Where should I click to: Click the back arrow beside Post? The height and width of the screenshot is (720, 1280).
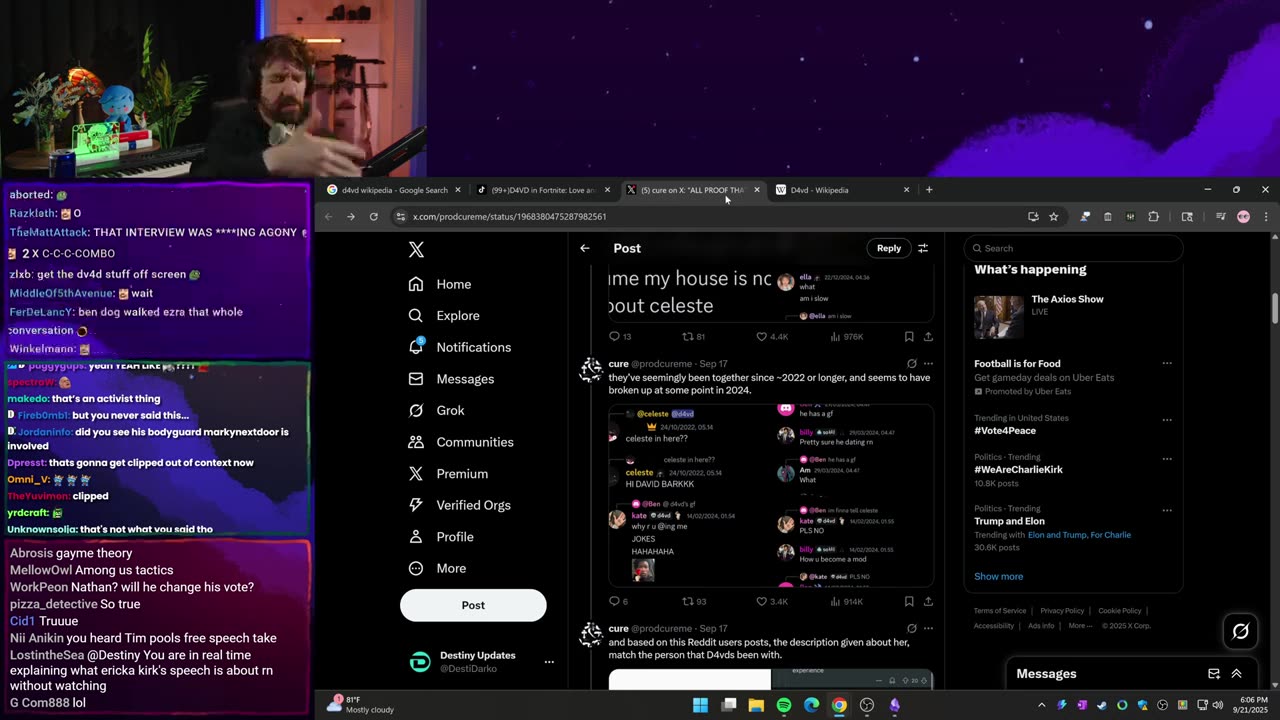(x=585, y=248)
